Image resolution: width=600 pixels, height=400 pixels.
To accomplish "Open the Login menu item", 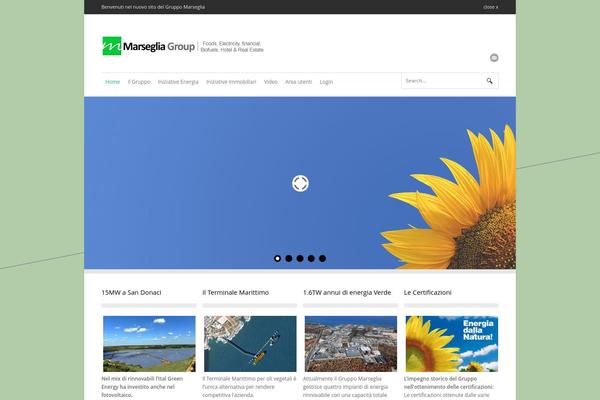I will [326, 82].
